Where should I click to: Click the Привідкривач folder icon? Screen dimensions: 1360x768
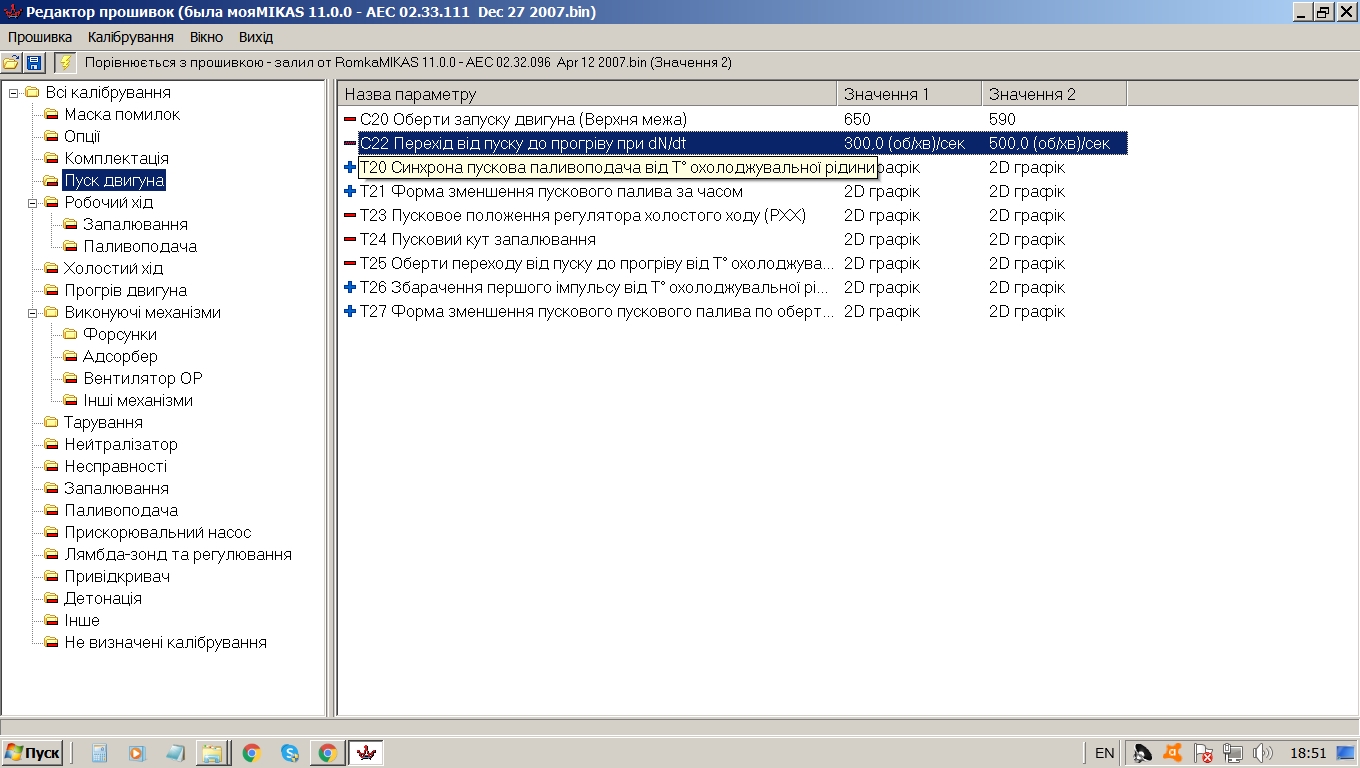coord(51,577)
